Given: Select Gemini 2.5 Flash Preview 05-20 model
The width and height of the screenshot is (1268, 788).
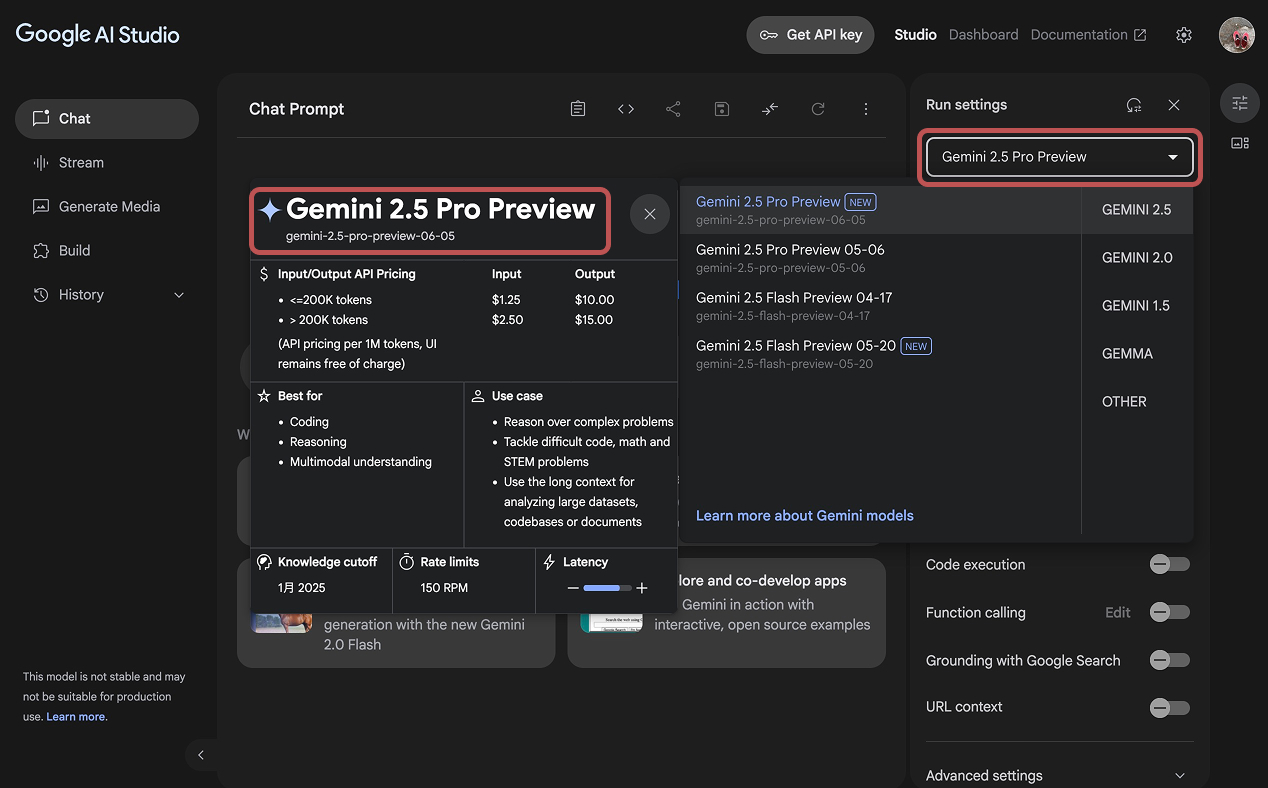Looking at the screenshot, I should (x=880, y=354).
